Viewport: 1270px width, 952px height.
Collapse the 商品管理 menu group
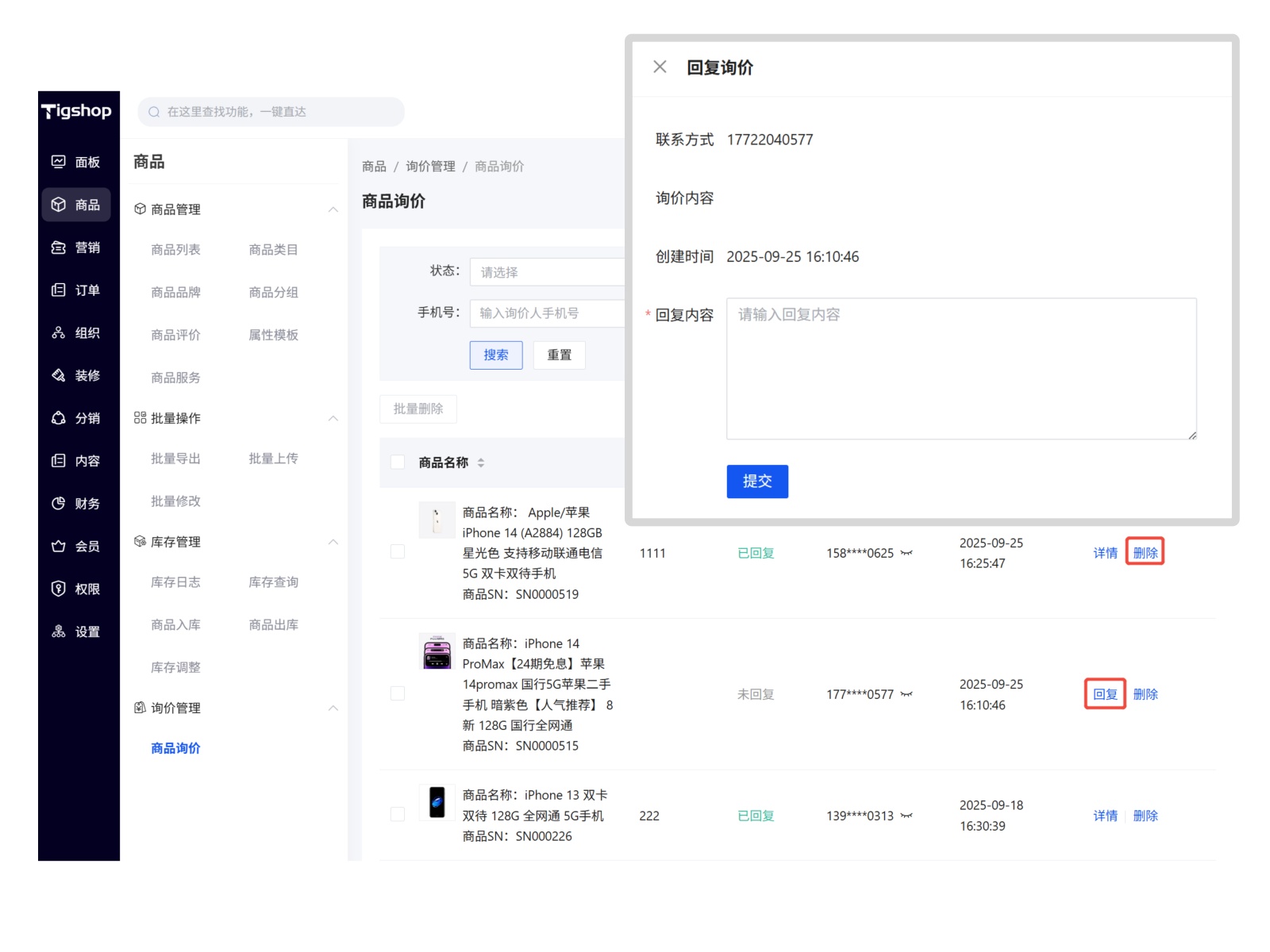click(x=333, y=209)
